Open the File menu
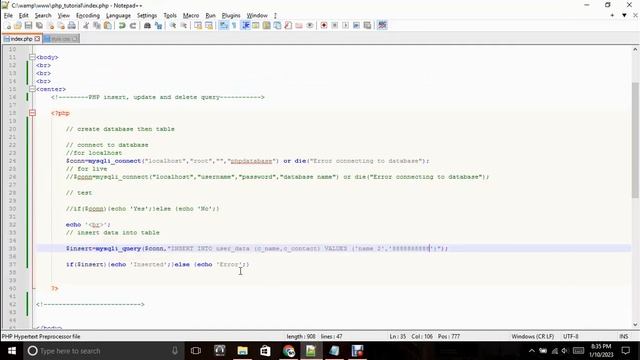The width and height of the screenshot is (640, 360). pyautogui.click(x=8, y=16)
